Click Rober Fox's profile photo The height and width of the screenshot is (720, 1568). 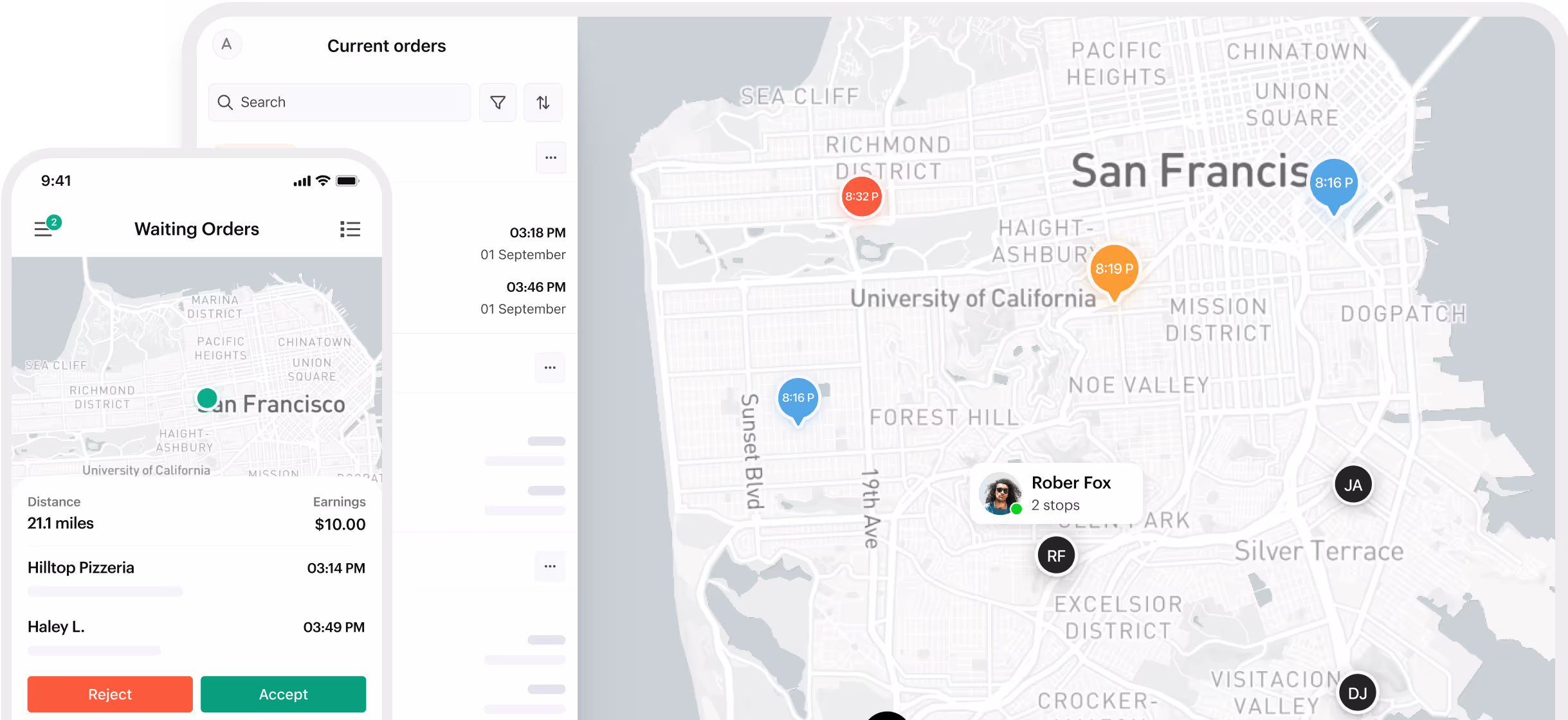[x=1000, y=494]
